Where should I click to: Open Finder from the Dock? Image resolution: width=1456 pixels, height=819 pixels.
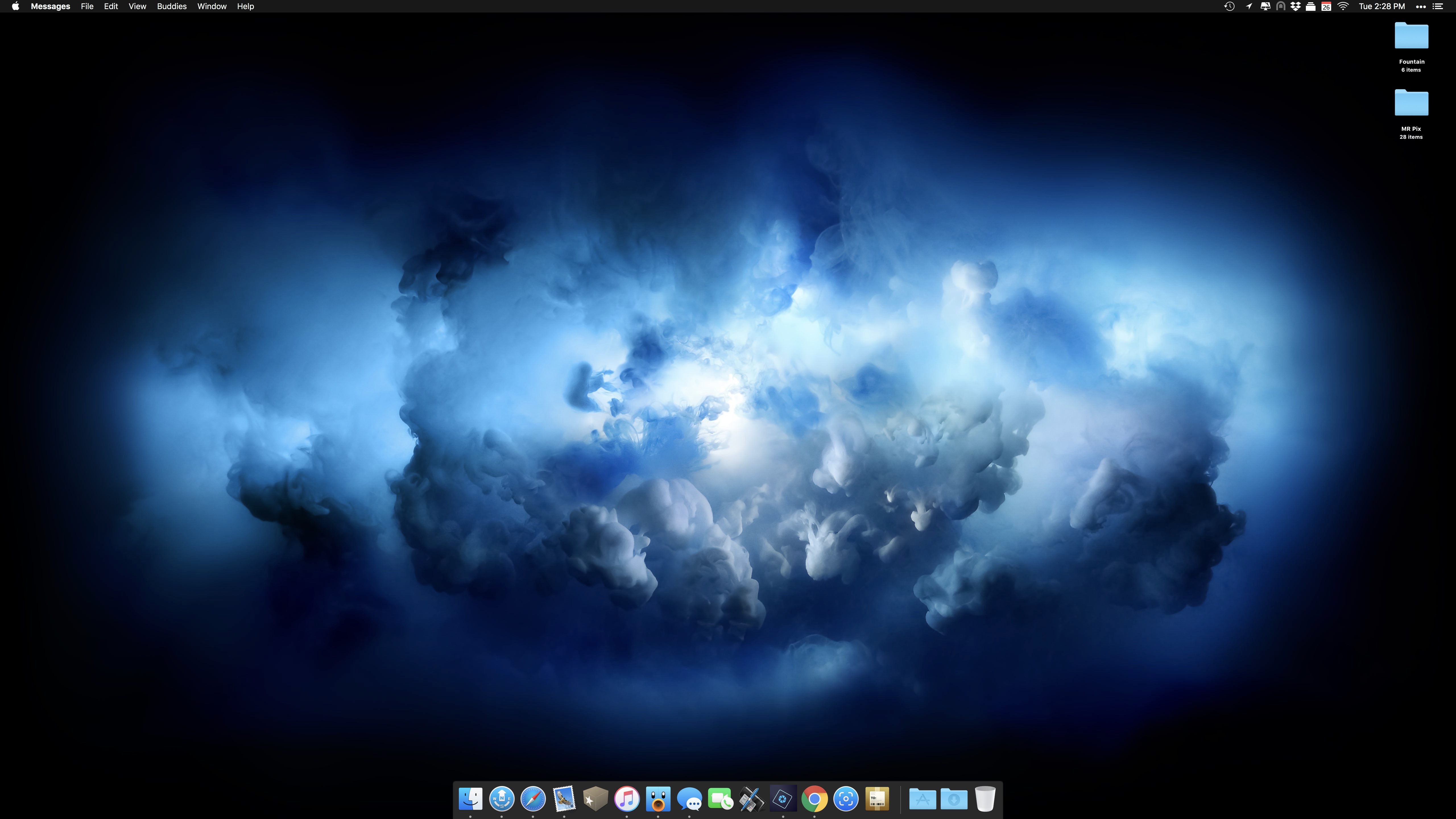[470, 799]
